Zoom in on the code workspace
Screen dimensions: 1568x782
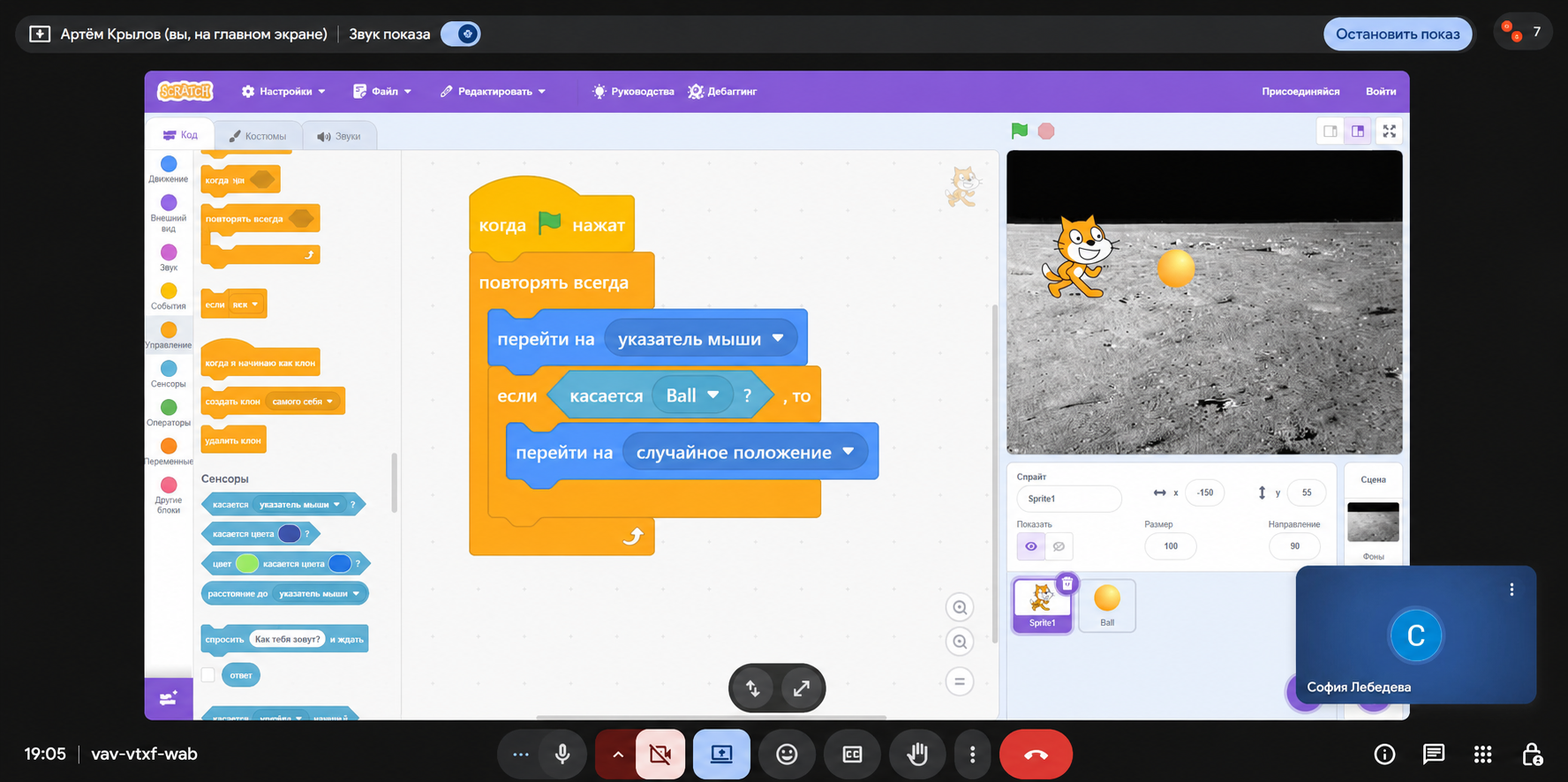tap(960, 607)
